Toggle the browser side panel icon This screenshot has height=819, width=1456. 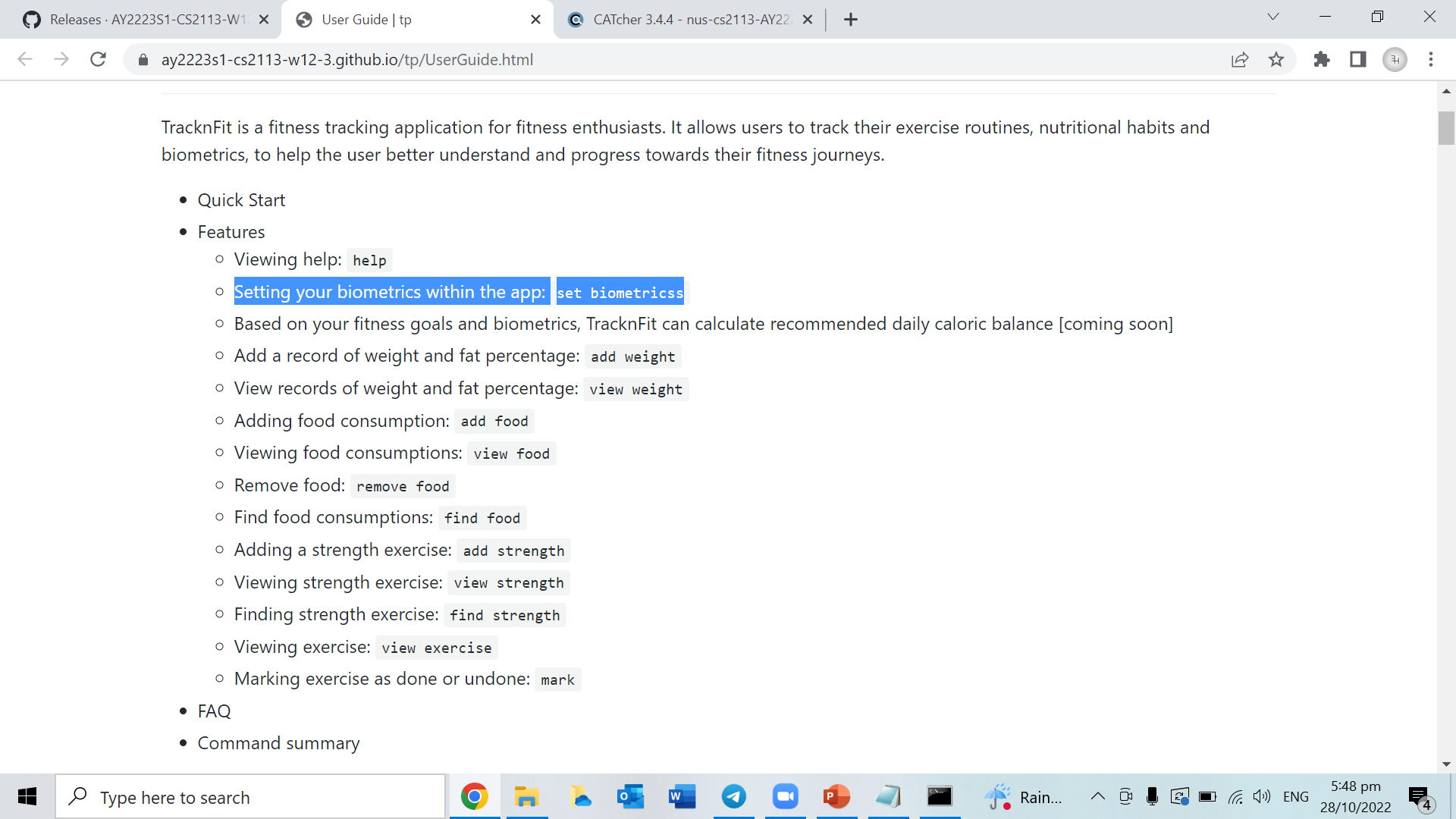click(x=1358, y=59)
